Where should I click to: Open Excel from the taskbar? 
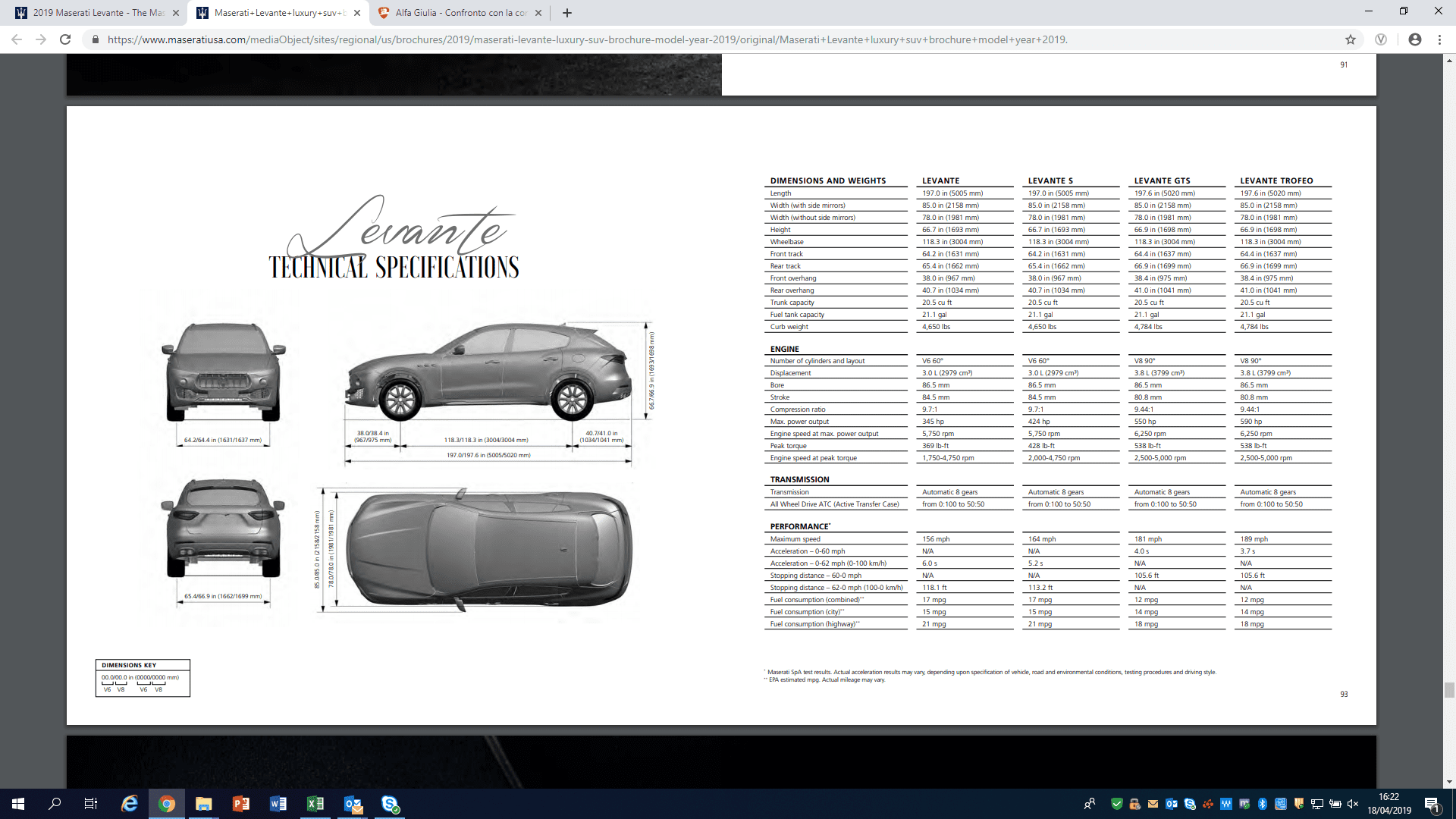[x=315, y=804]
